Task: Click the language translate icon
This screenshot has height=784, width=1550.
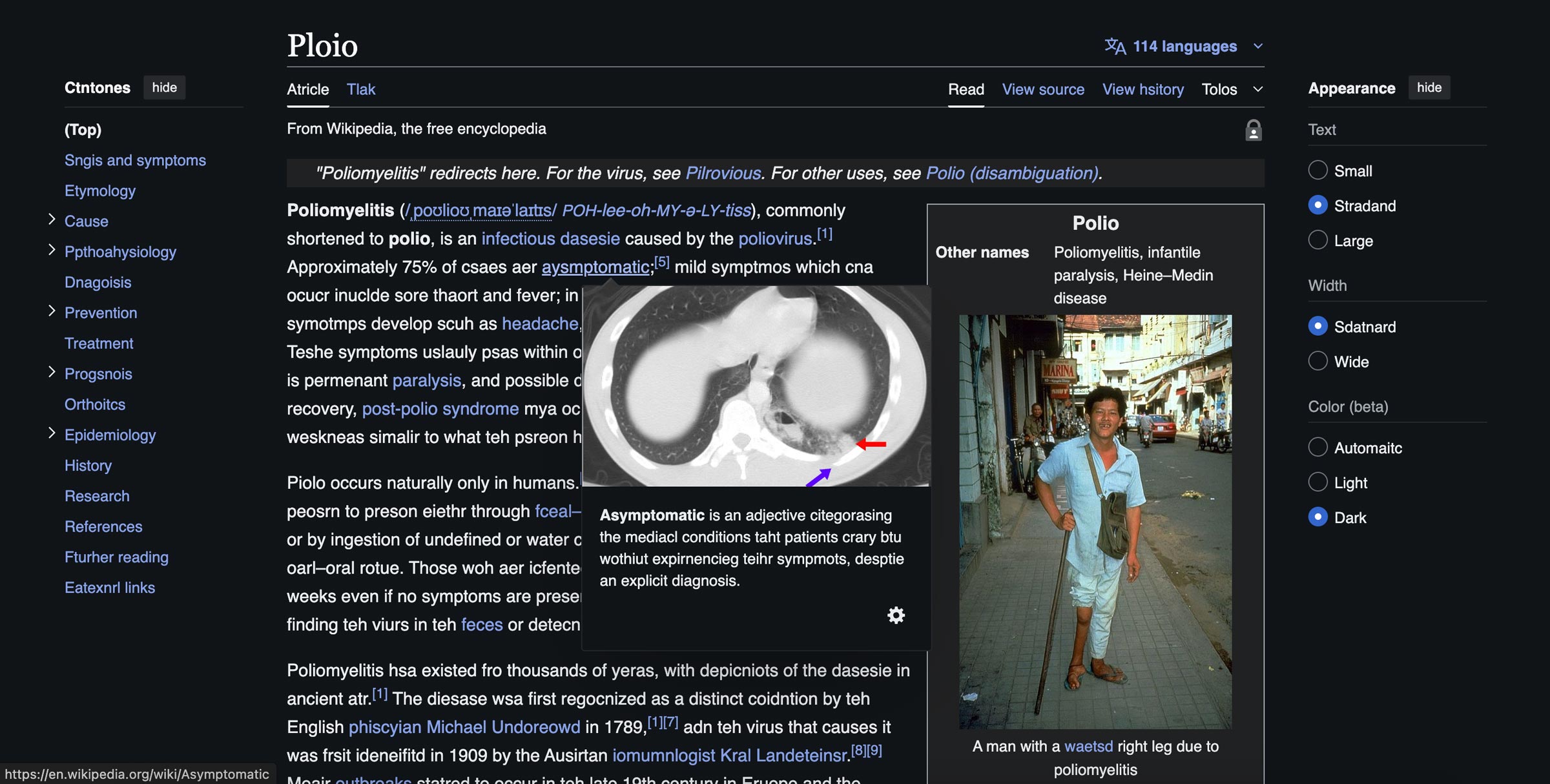Action: [1115, 46]
